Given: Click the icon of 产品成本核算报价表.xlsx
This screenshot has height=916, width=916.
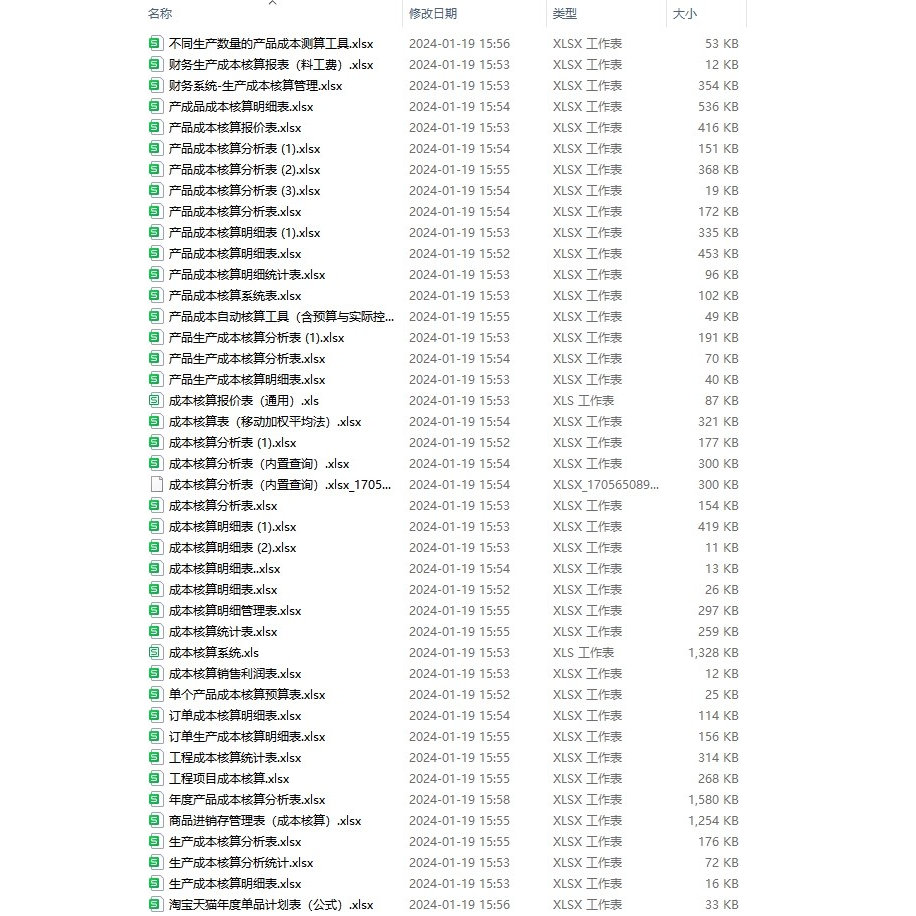Looking at the screenshot, I should pos(155,127).
